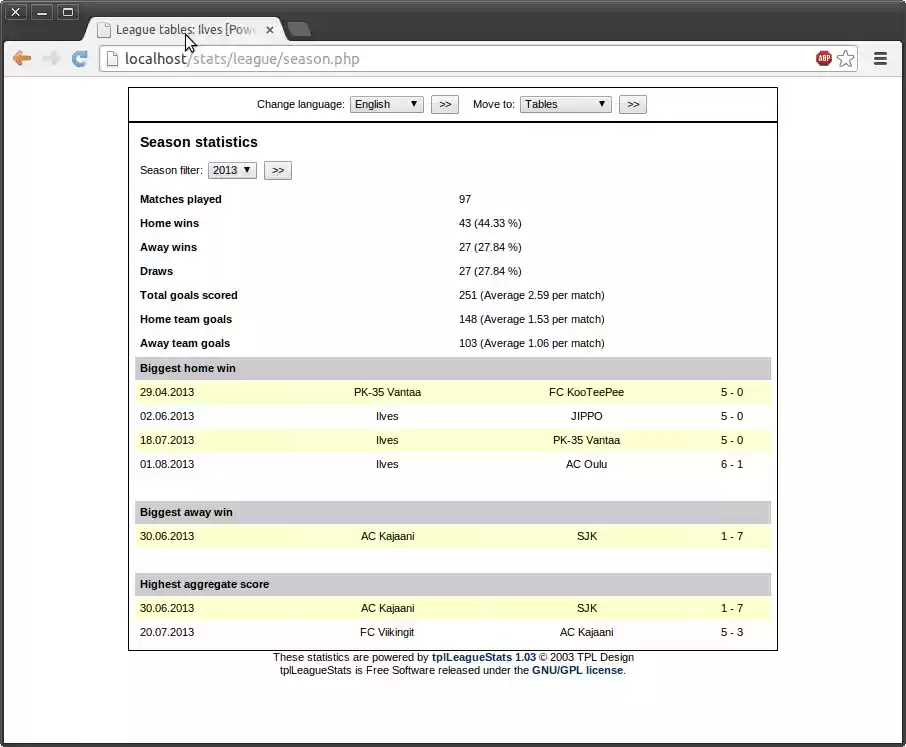Open the AdBlock Plus extension icon
The image size is (906, 747).
click(822, 58)
